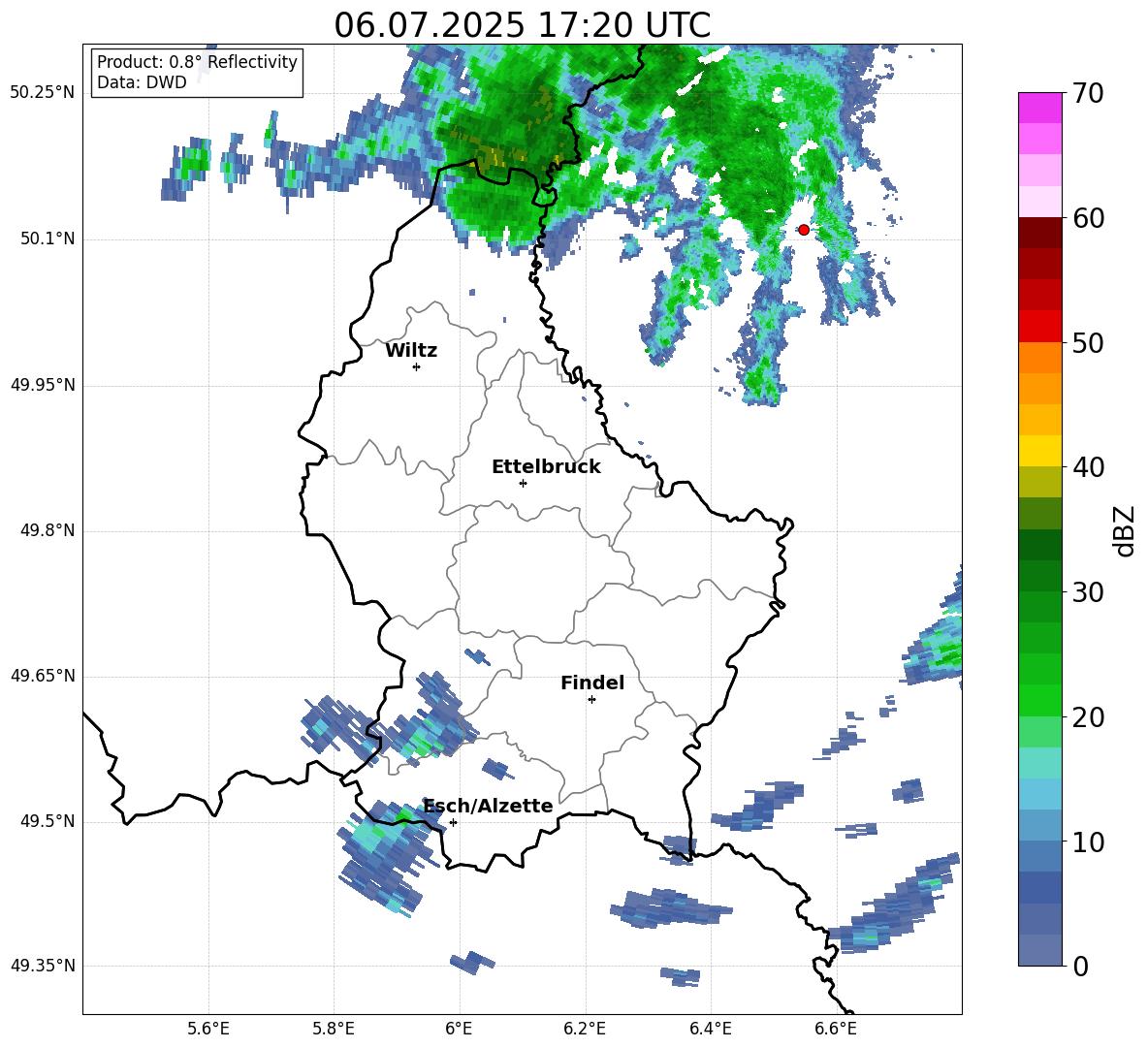The image size is (1148, 1048).
Task: Click latitude label 49.35°N
Action: tap(43, 966)
